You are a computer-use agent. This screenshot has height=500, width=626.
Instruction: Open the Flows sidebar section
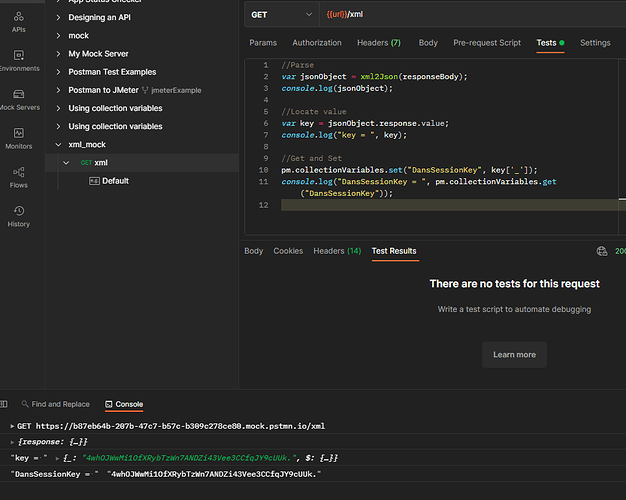tap(18, 178)
